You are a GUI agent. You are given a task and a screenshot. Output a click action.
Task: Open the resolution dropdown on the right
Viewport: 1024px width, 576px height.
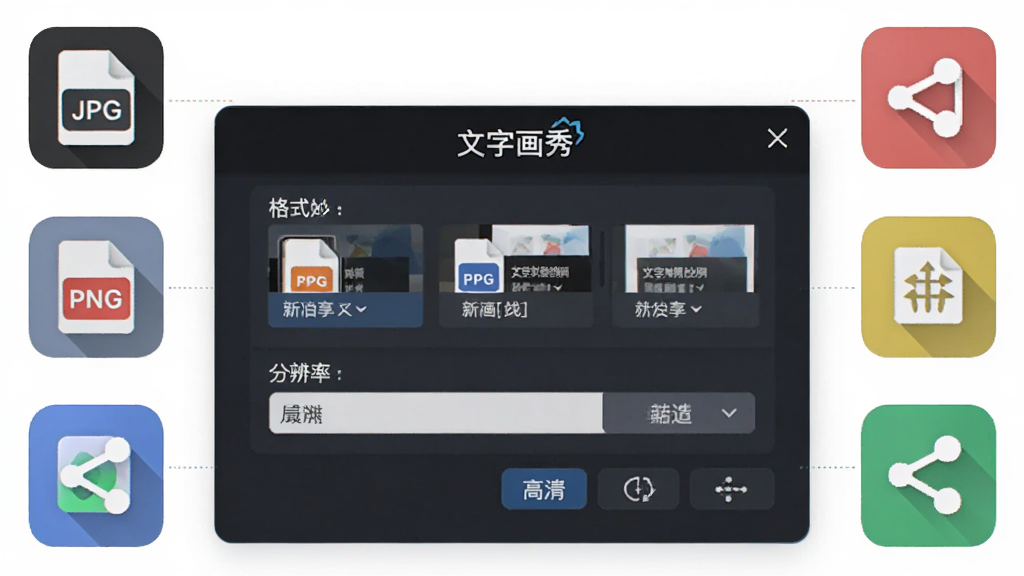tap(679, 413)
